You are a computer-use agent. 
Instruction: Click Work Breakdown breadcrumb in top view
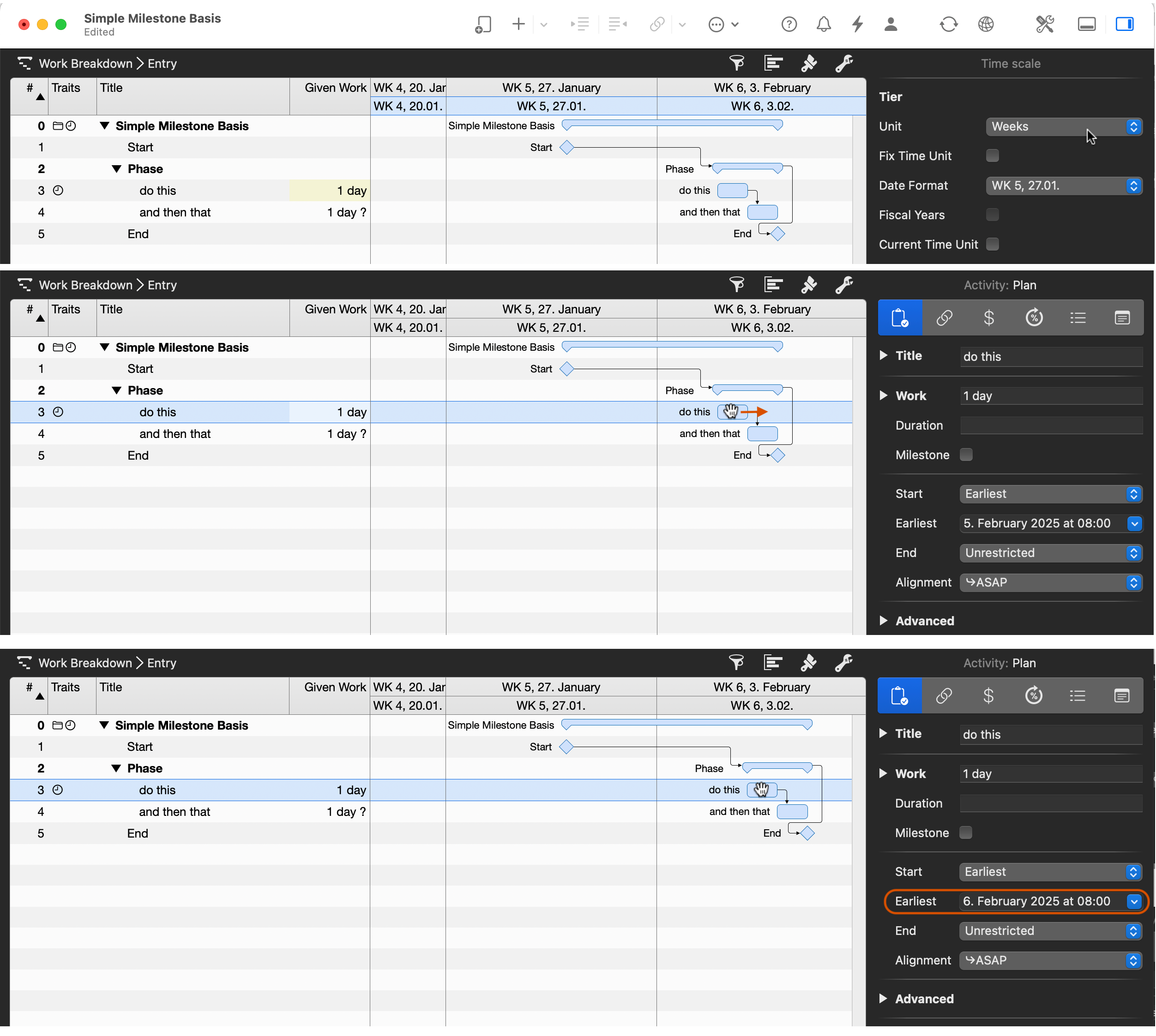(85, 63)
